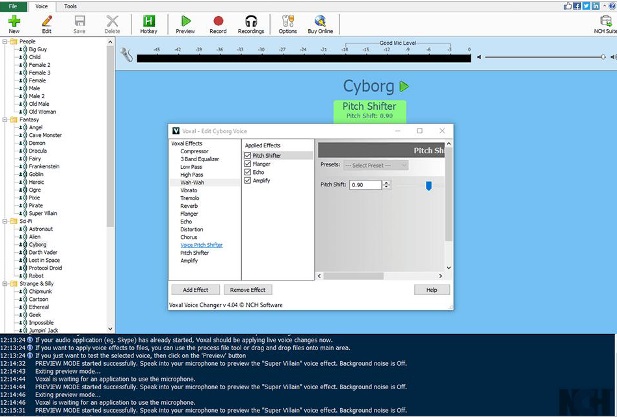
Task: Select the Darth Vader voice
Action: (43, 252)
